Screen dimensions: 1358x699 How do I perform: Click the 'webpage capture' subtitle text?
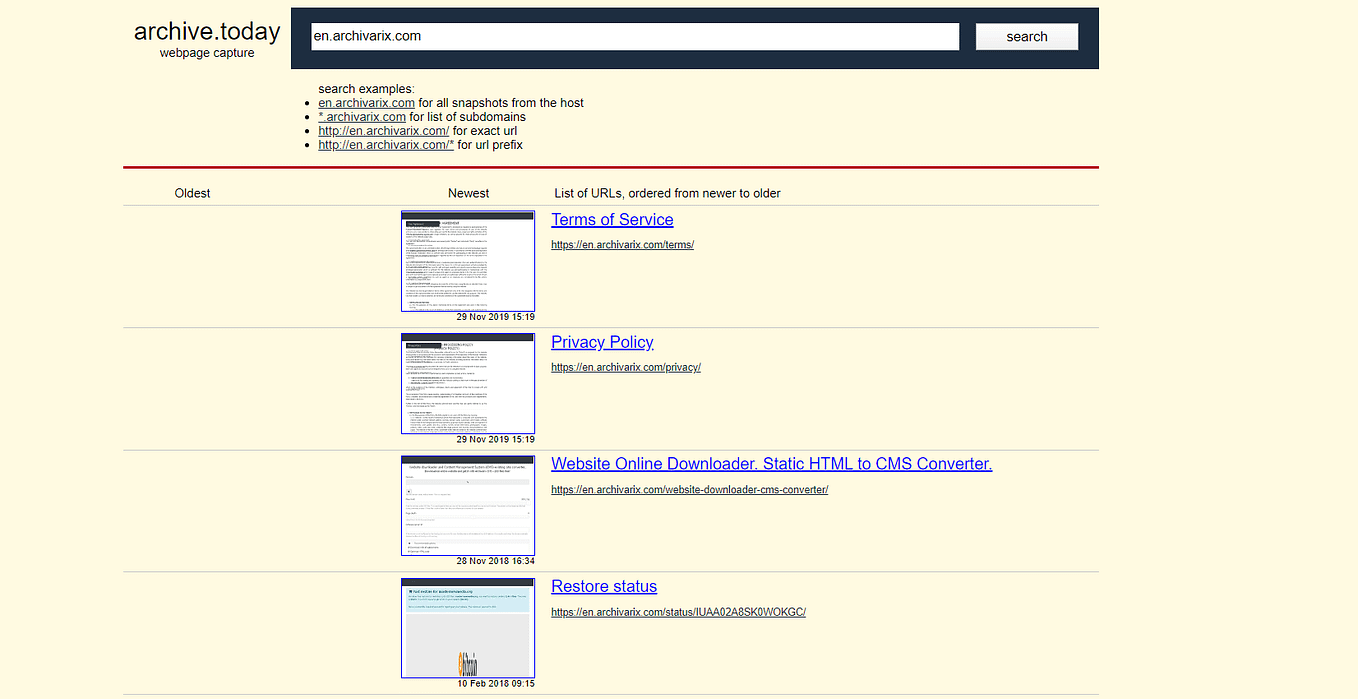click(207, 53)
